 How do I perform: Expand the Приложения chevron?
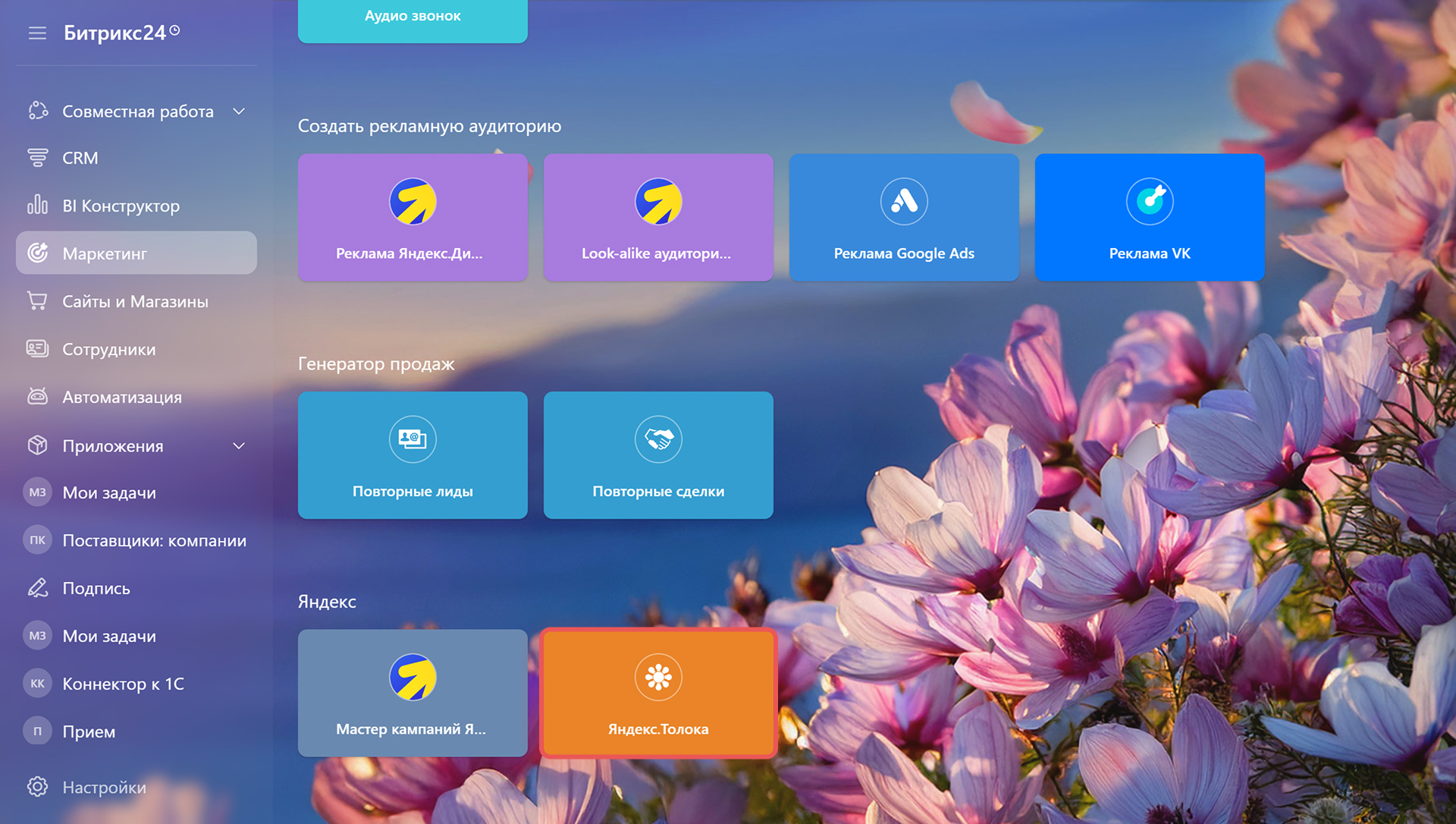[239, 446]
